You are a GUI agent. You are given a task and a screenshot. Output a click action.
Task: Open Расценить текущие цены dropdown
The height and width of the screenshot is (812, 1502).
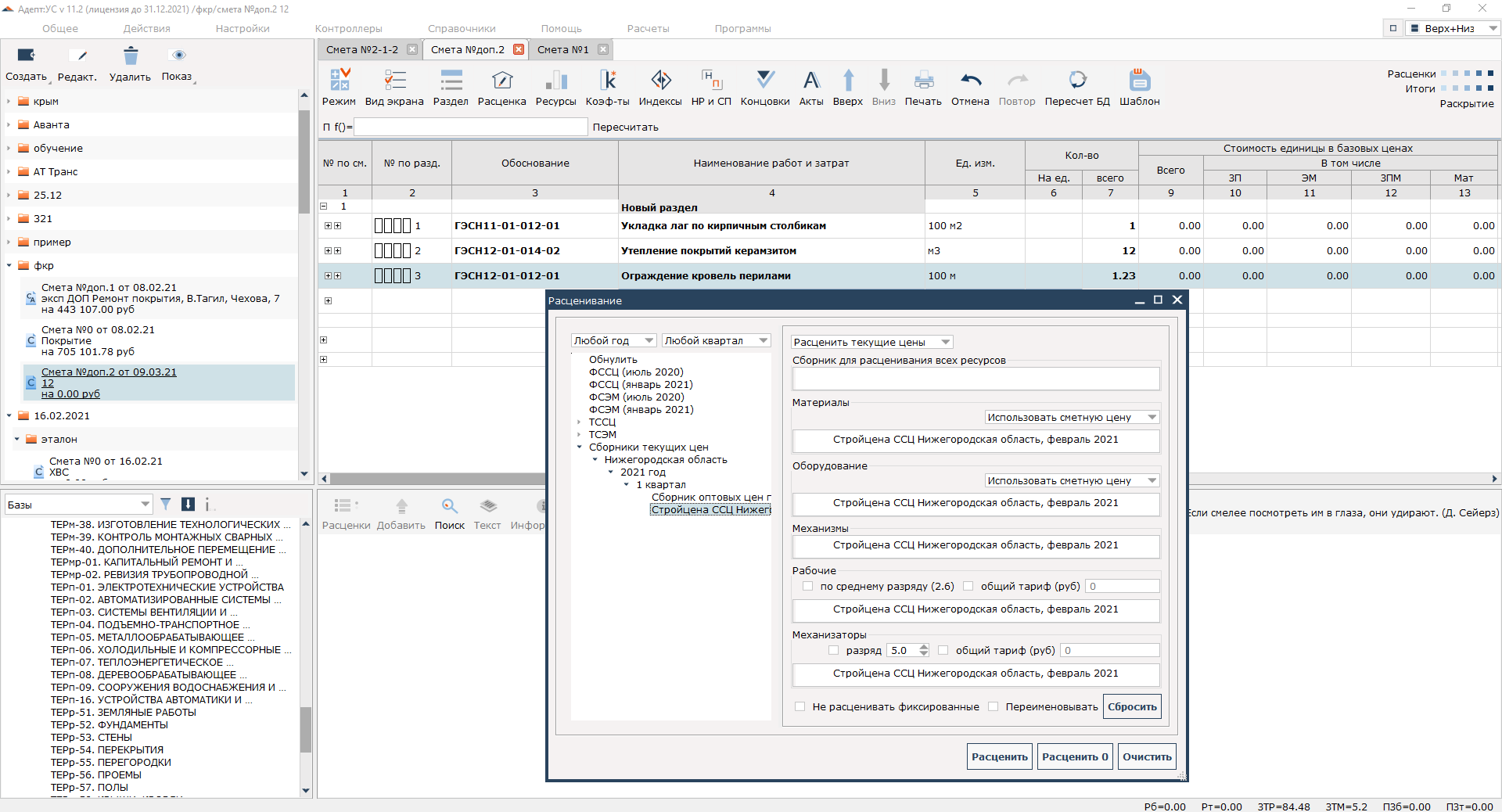click(x=871, y=342)
